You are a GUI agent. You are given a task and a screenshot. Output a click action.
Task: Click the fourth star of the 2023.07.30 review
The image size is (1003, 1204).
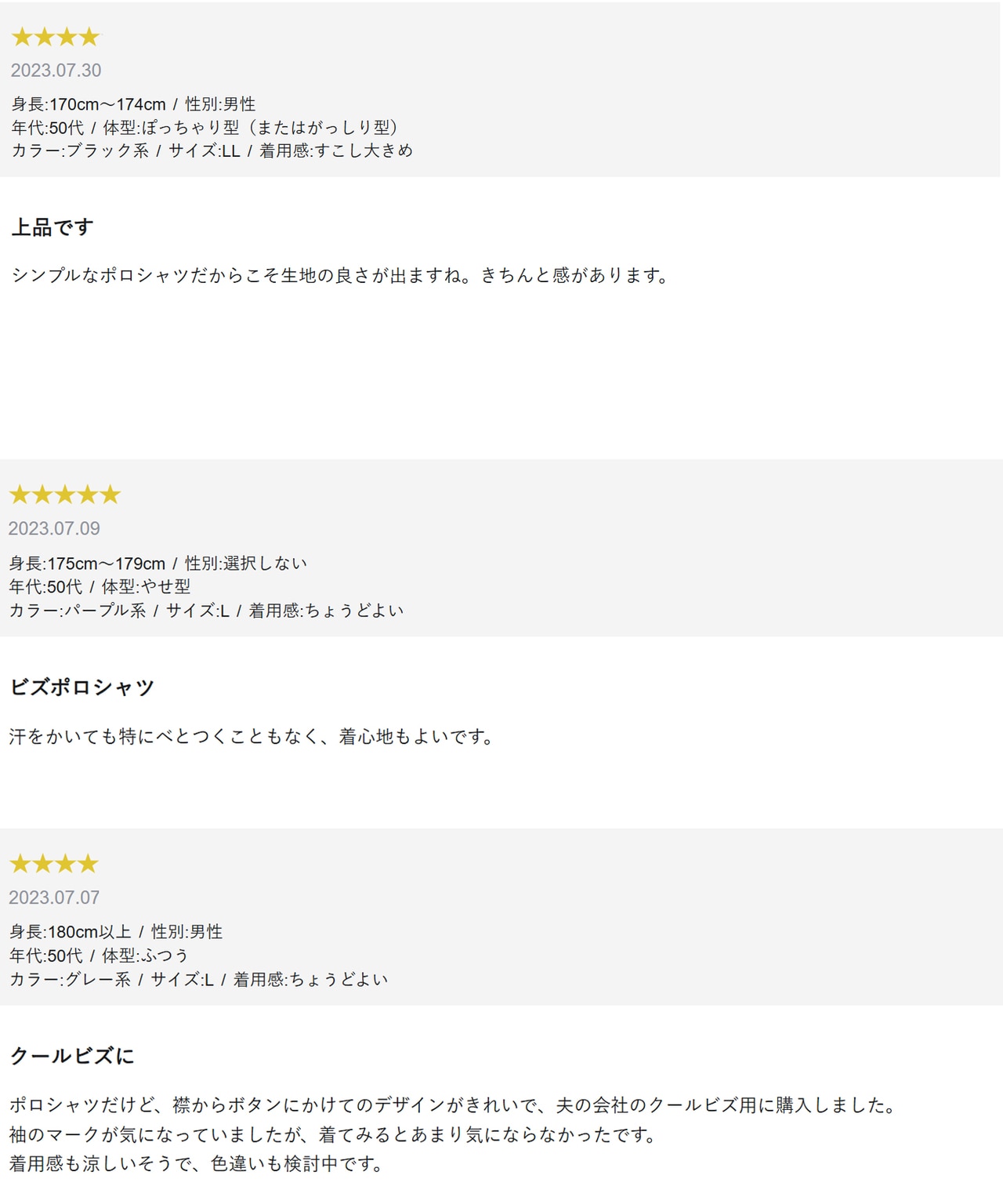tap(89, 37)
